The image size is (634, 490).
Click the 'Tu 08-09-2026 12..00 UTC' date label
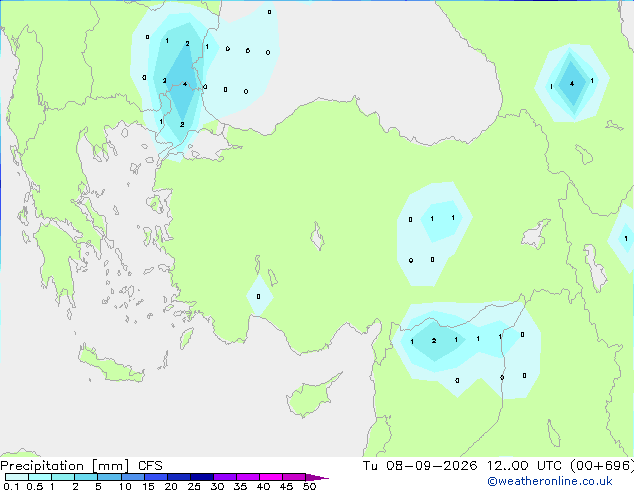tap(462, 465)
